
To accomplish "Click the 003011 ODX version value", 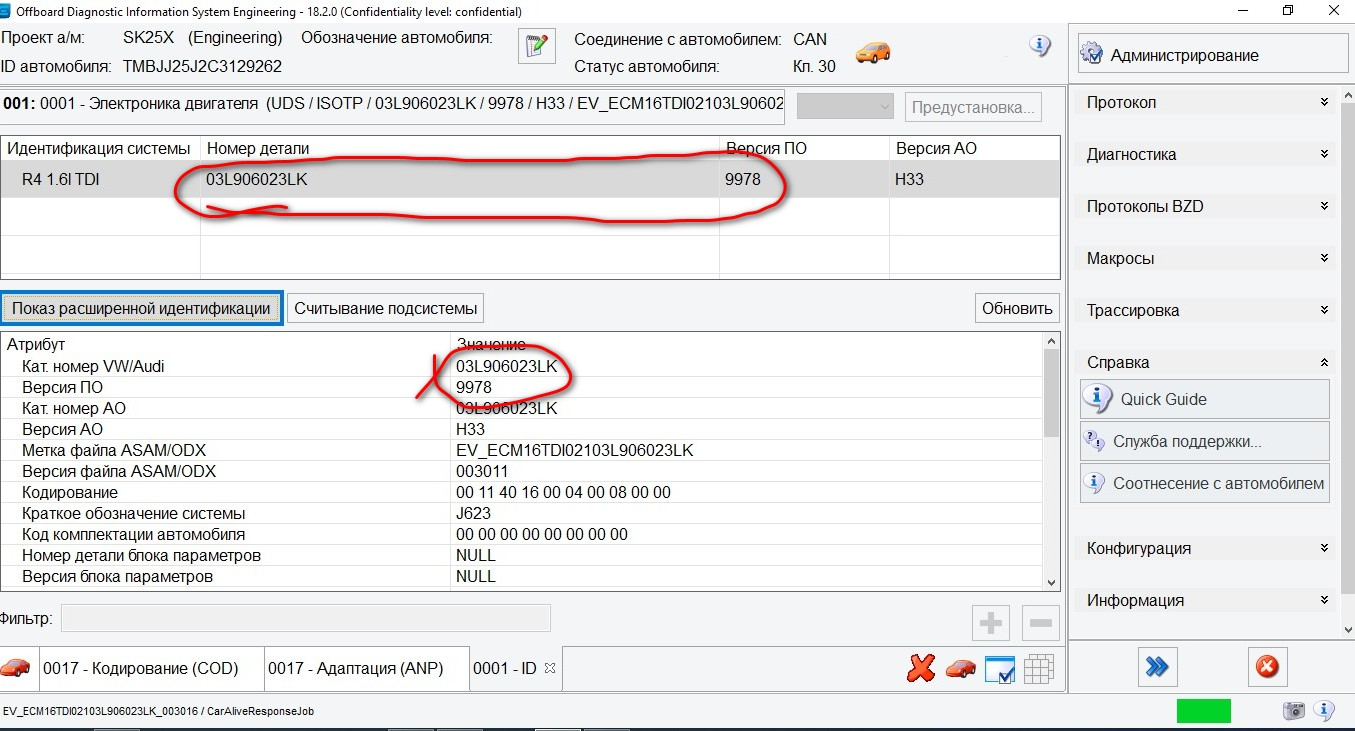I will [482, 471].
